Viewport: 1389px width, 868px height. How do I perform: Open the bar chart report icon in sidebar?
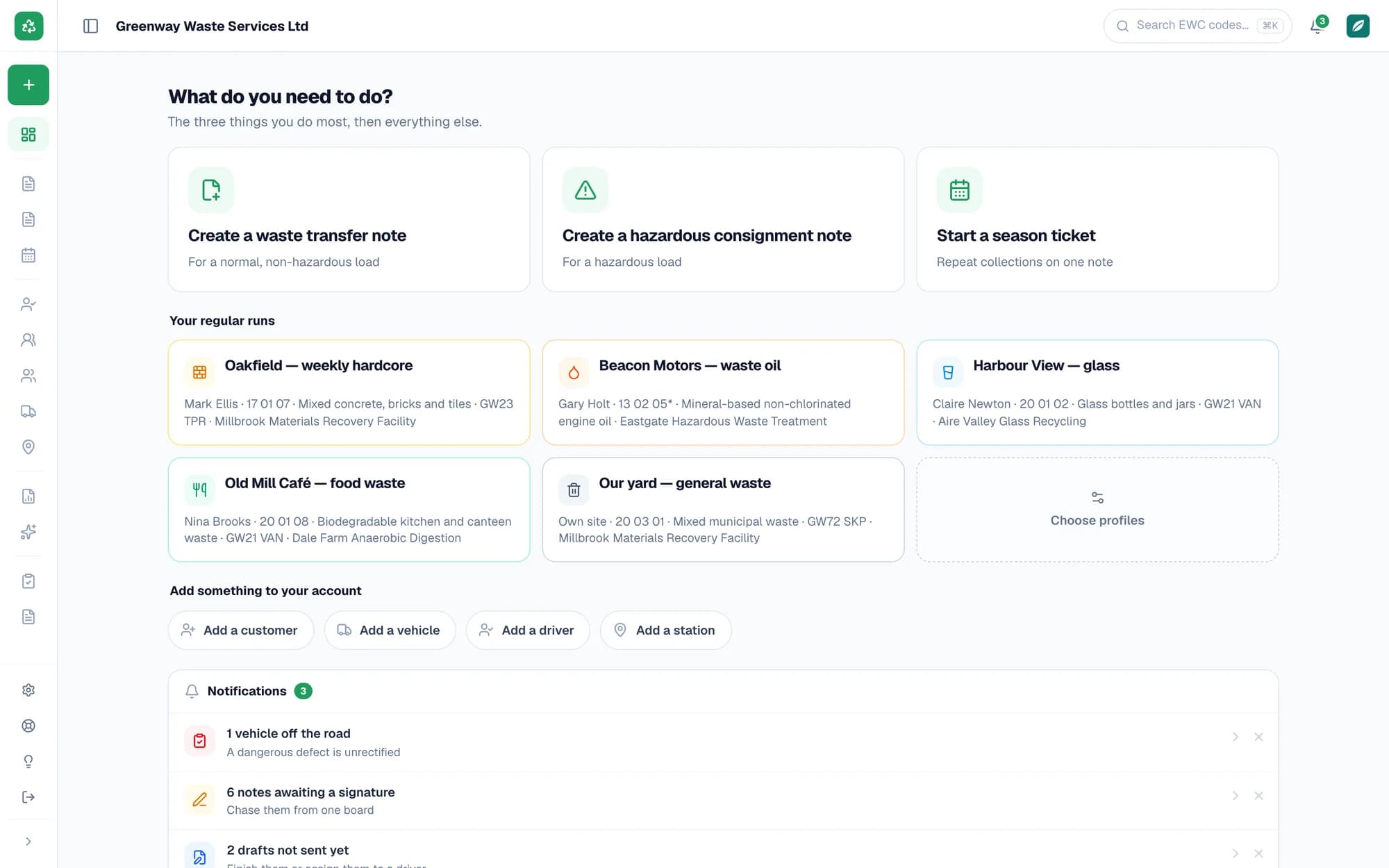28,496
